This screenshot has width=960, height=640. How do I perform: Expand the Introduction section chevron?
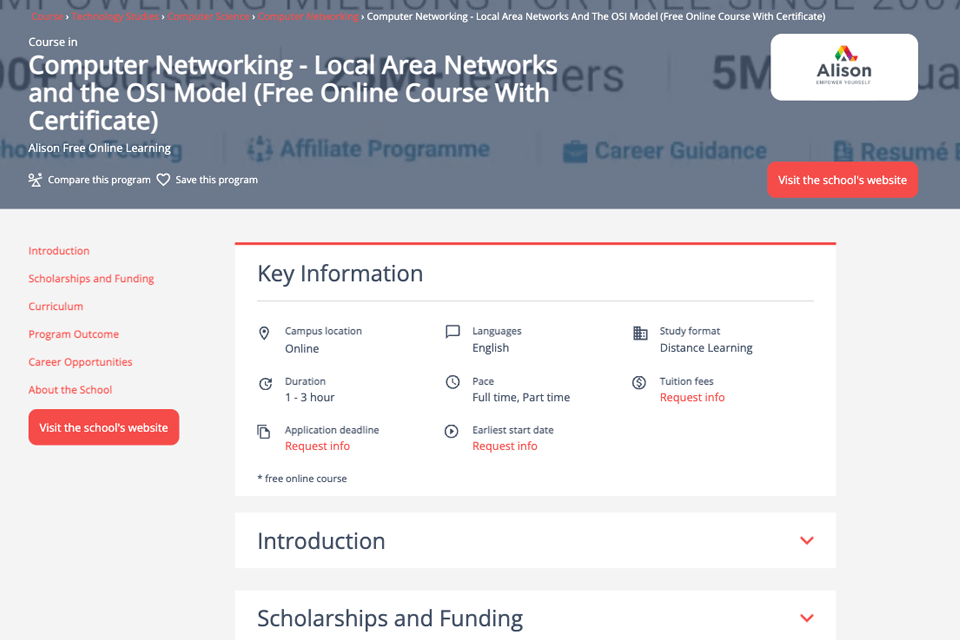[807, 541]
